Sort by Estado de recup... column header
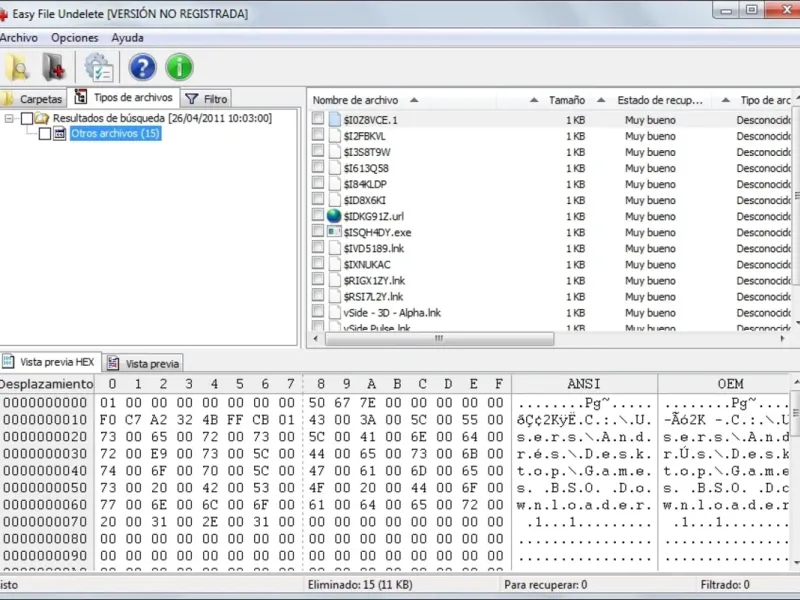This screenshot has height=600, width=800. [660, 100]
